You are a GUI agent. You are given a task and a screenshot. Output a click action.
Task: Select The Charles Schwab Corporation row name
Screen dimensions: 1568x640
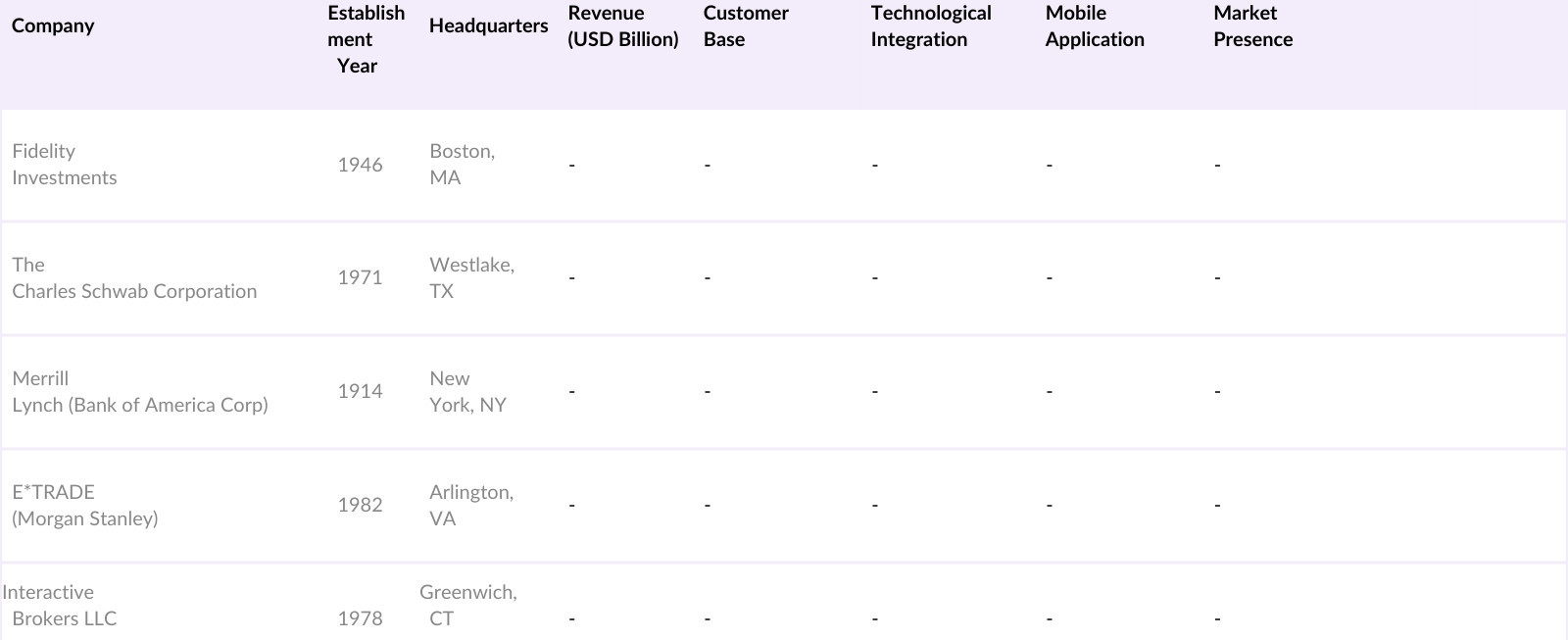pos(134,278)
